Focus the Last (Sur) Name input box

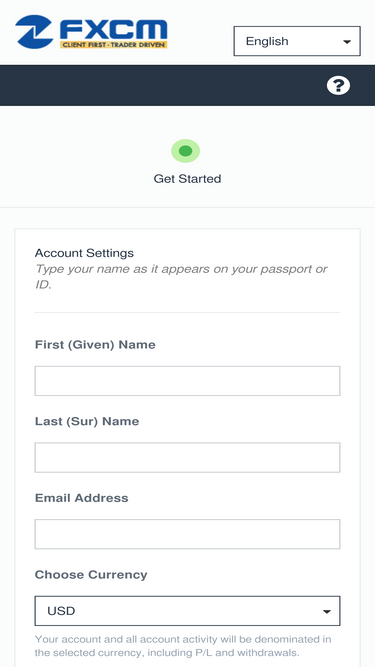187,457
